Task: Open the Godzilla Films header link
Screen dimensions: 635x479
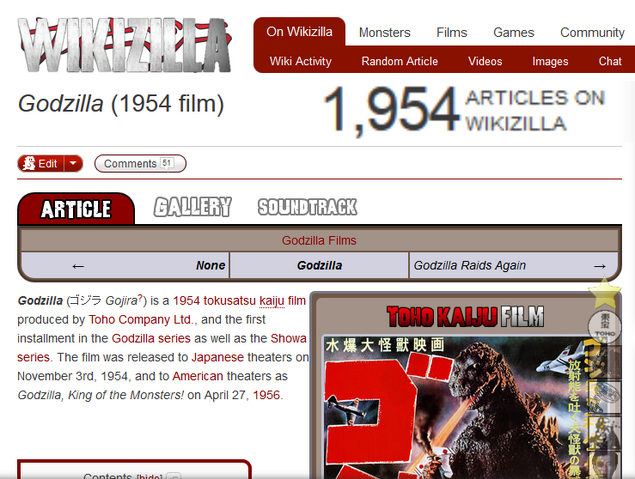Action: [319, 241]
